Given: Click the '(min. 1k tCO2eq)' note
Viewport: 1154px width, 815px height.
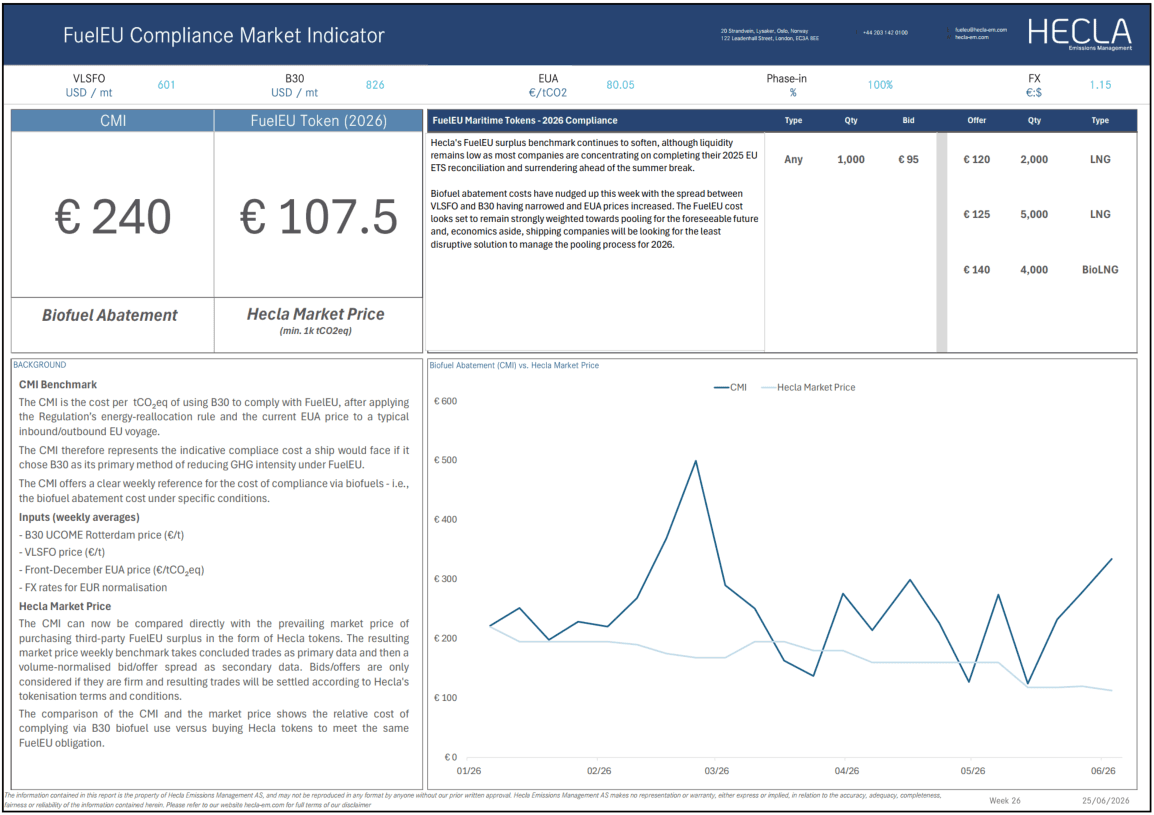Looking at the screenshot, I should click(316, 331).
